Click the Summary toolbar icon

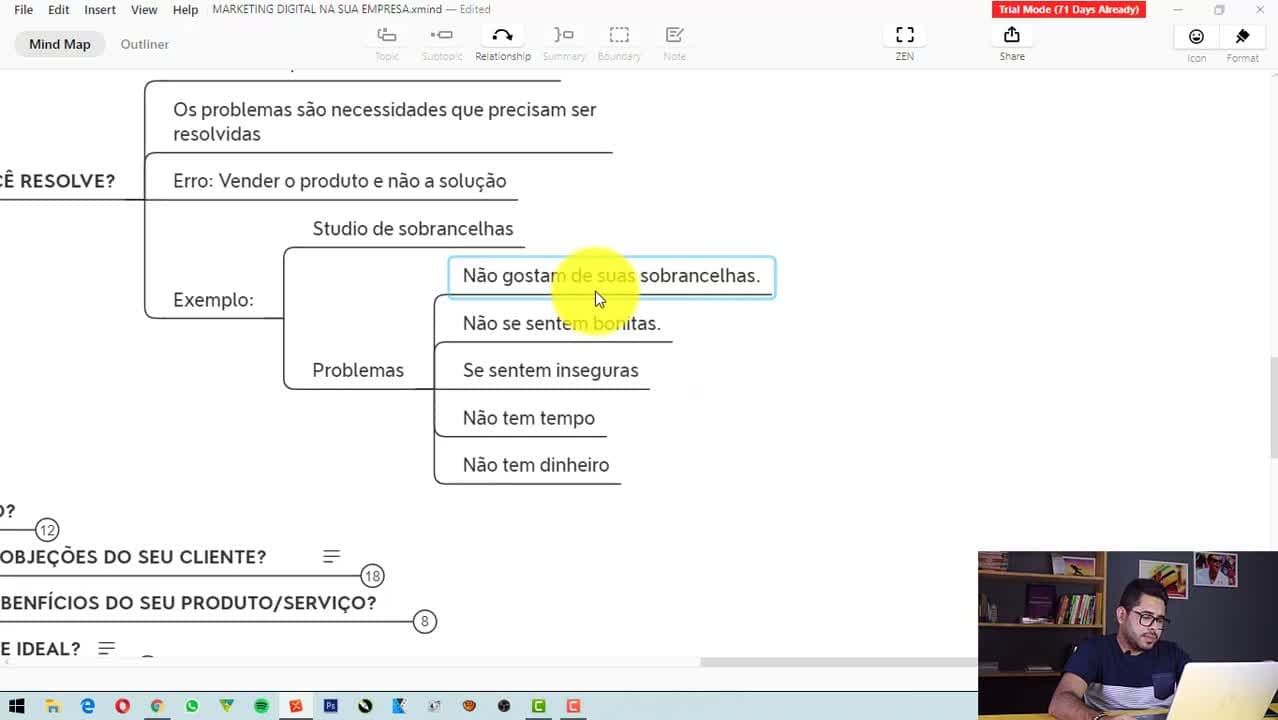tap(564, 43)
